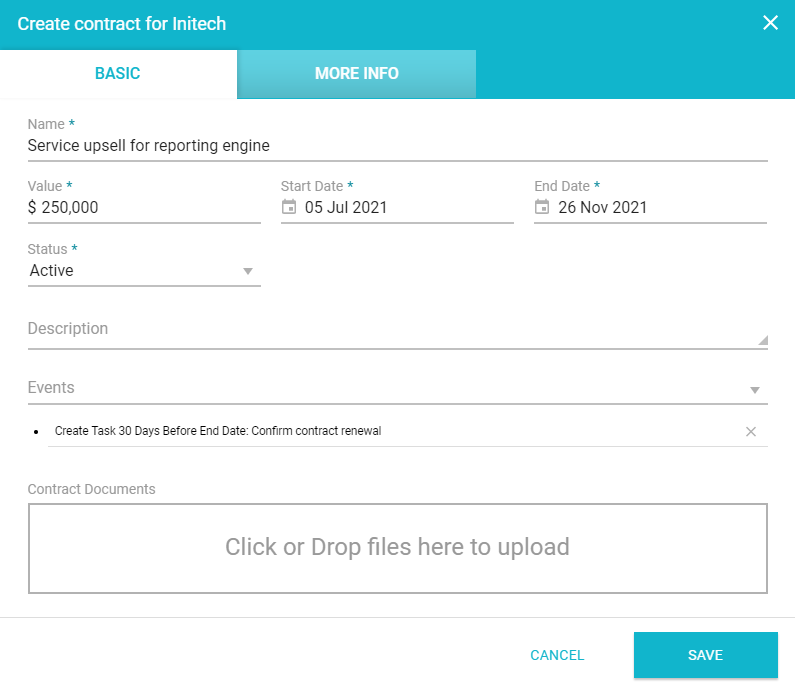The image size is (795, 685).
Task: Click the contract Name input field
Action: point(397,146)
